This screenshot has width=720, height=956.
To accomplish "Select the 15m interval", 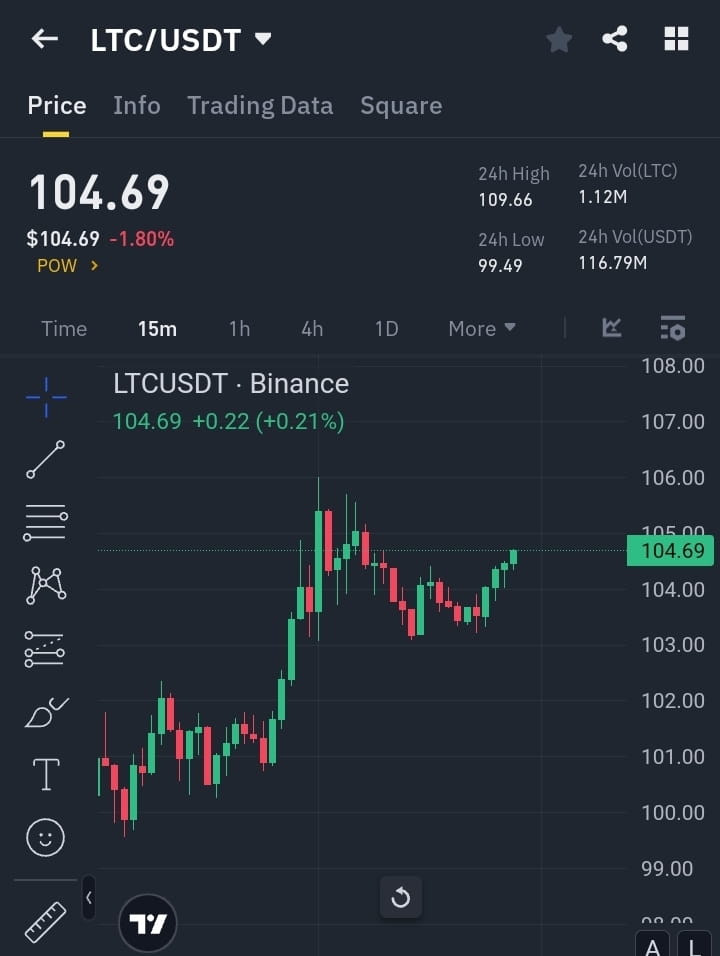I will pos(157,329).
